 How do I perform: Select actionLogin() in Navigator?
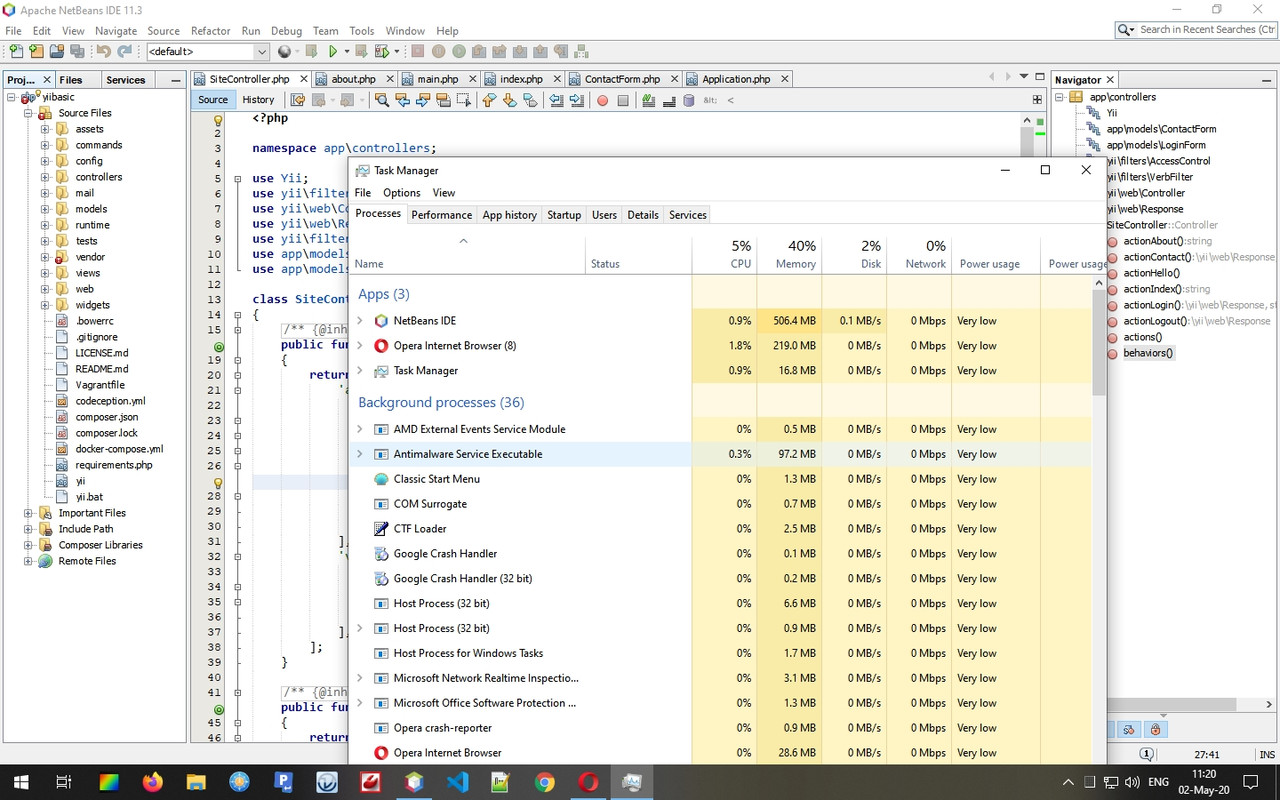(1152, 305)
